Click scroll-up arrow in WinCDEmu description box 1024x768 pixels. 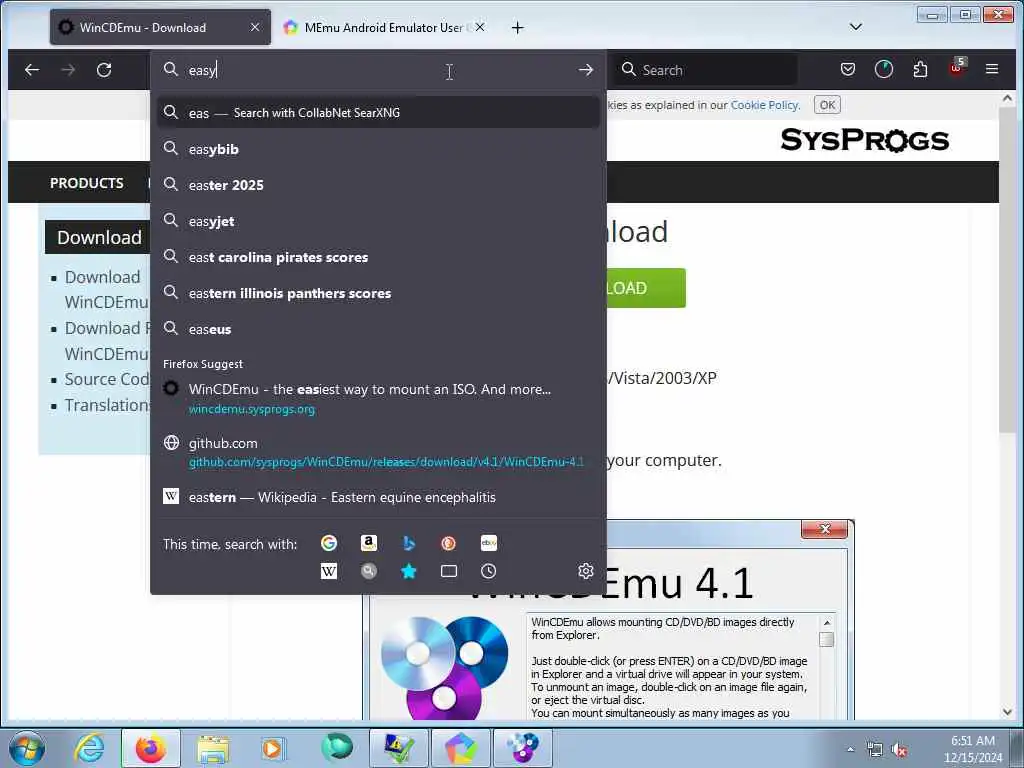point(826,623)
